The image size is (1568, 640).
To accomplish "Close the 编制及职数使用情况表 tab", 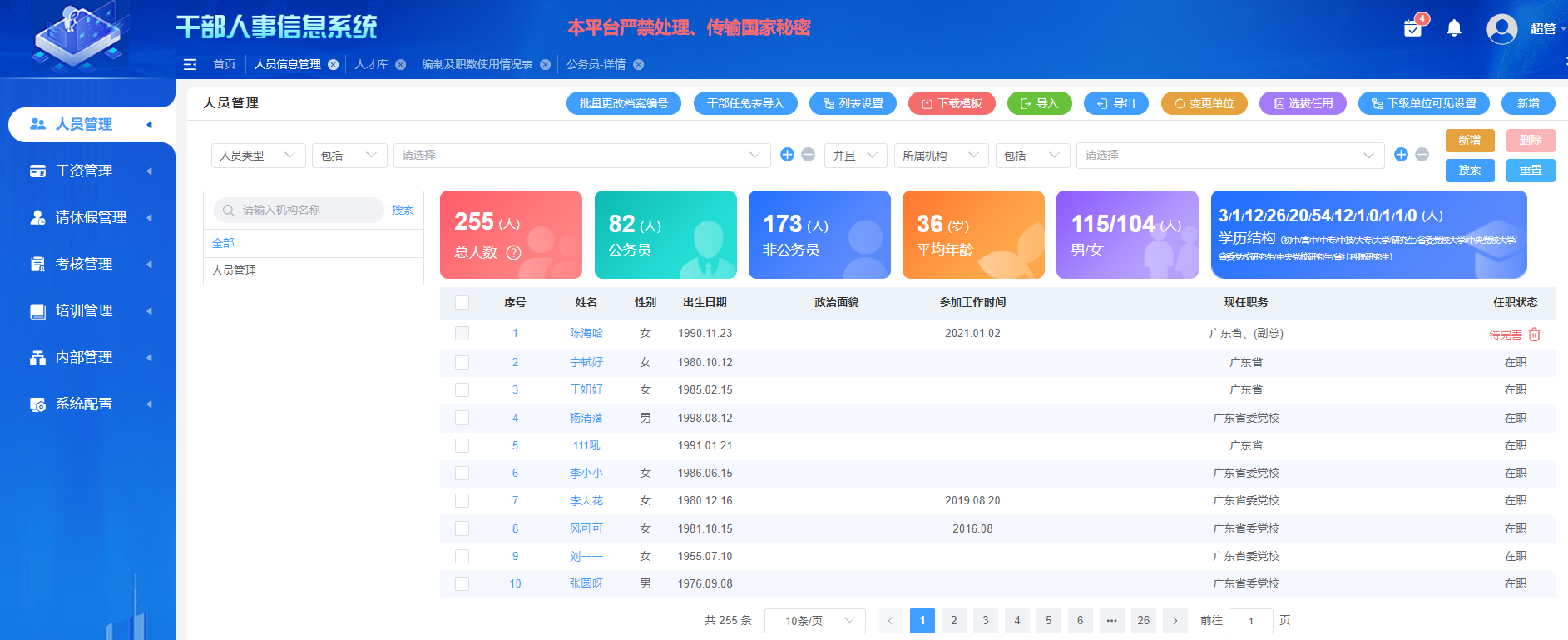I will tap(545, 64).
